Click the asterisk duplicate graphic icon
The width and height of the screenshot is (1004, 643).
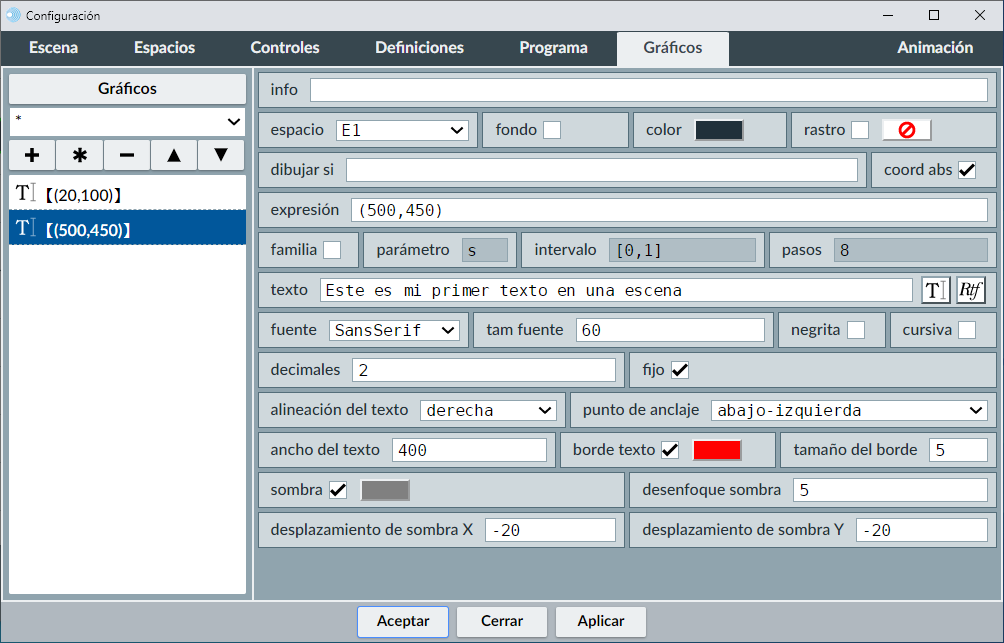coord(80,155)
